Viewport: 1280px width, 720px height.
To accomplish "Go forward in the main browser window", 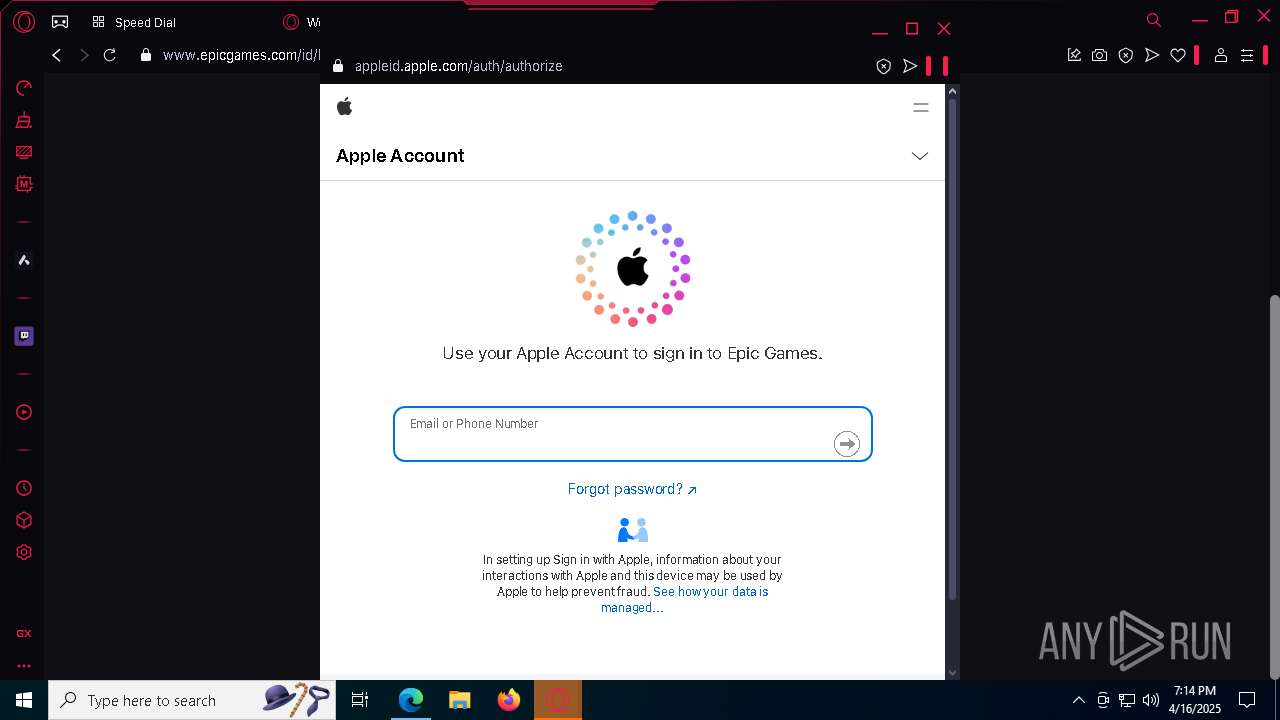I will point(84,55).
